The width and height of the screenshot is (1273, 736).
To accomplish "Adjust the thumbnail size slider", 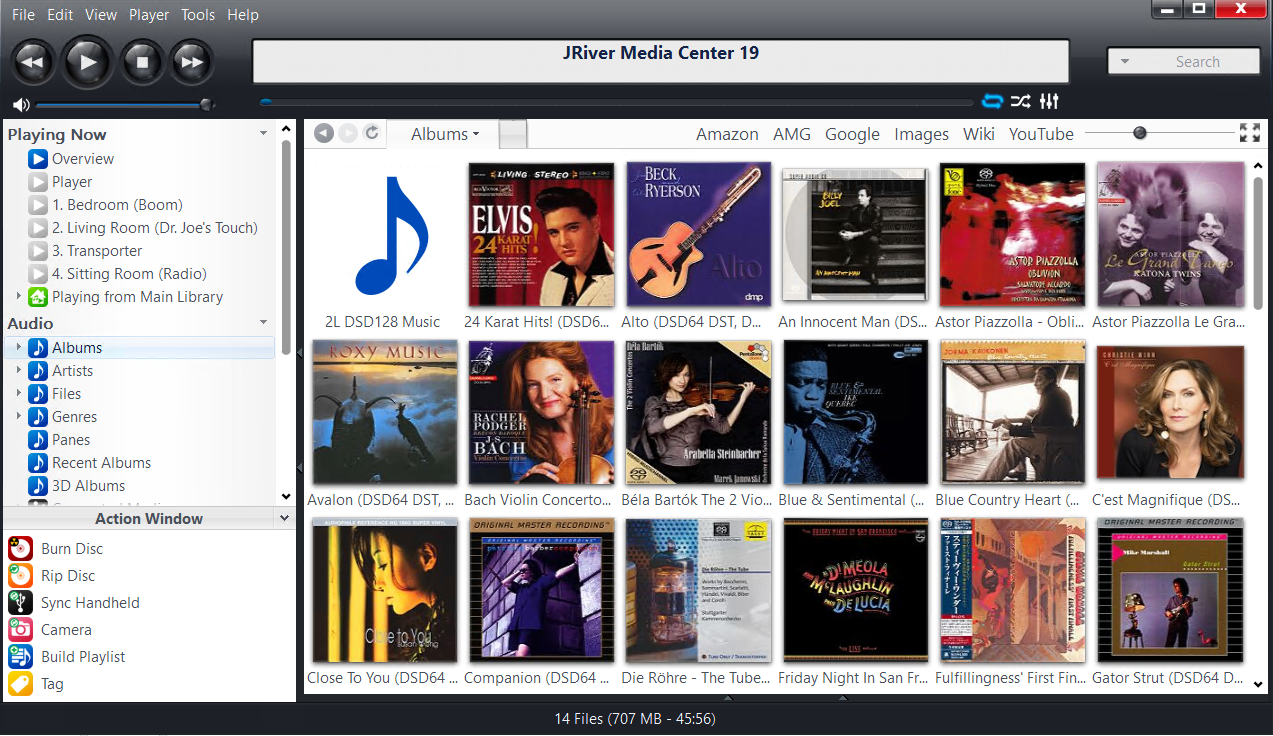I will (x=1159, y=133).
